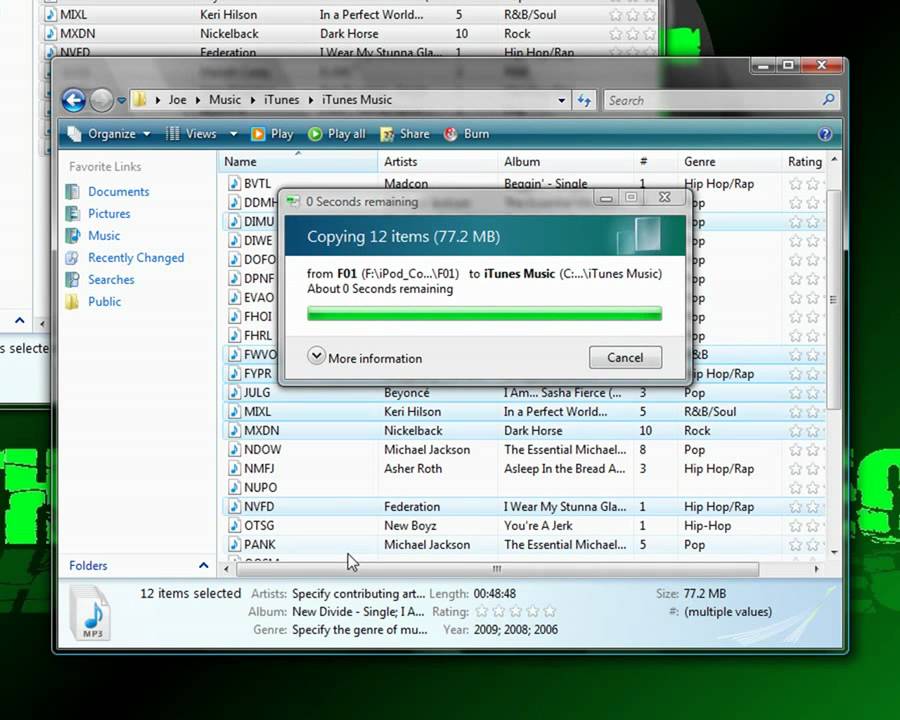Edit the Artists field in details pane
The height and width of the screenshot is (720, 900).
pyautogui.click(x=358, y=594)
